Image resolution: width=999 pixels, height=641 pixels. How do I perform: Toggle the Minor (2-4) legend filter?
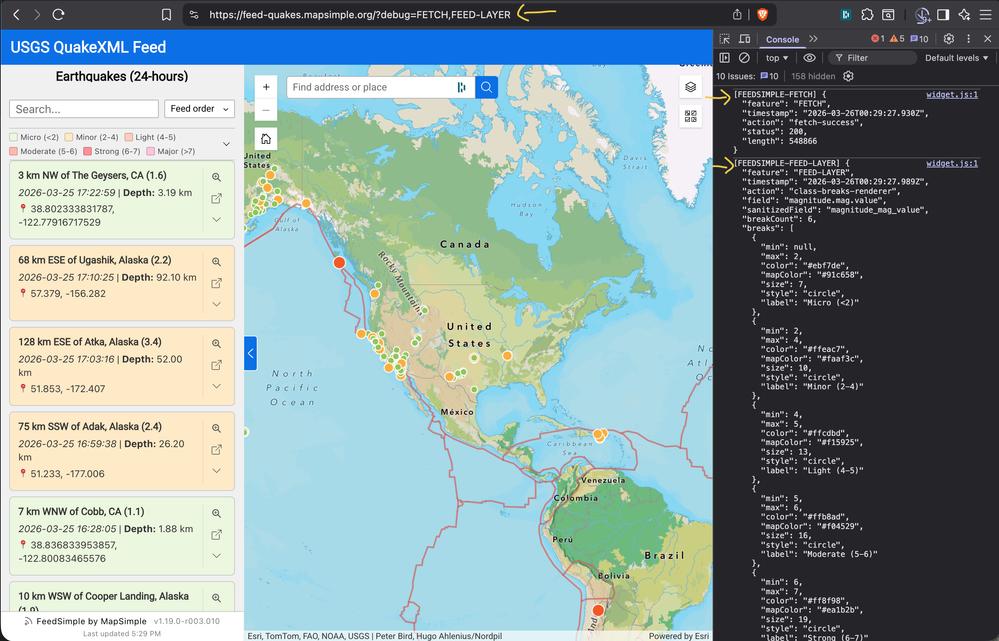click(x=91, y=137)
